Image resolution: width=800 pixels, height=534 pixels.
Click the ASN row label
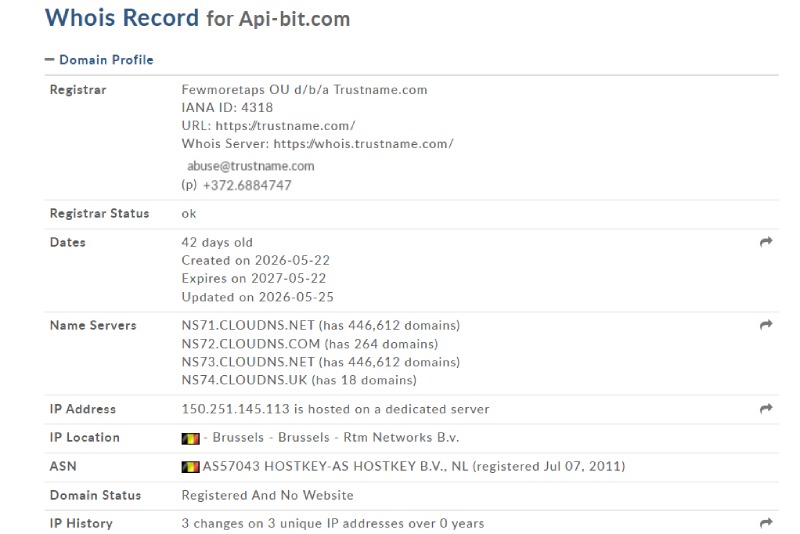point(63,466)
